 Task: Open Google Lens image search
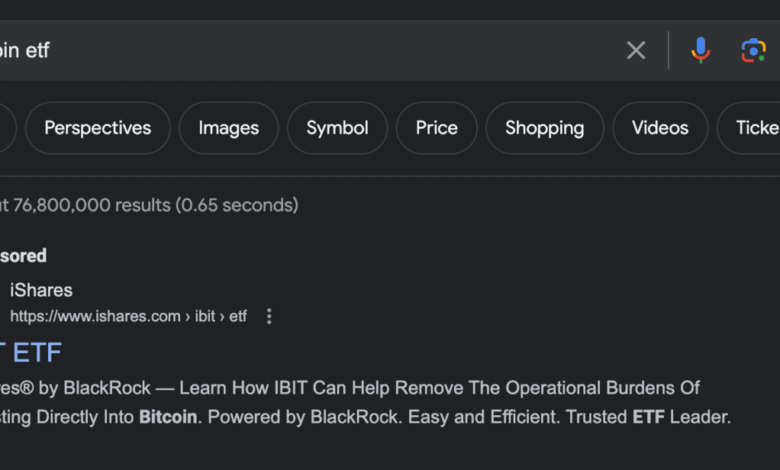(753, 51)
